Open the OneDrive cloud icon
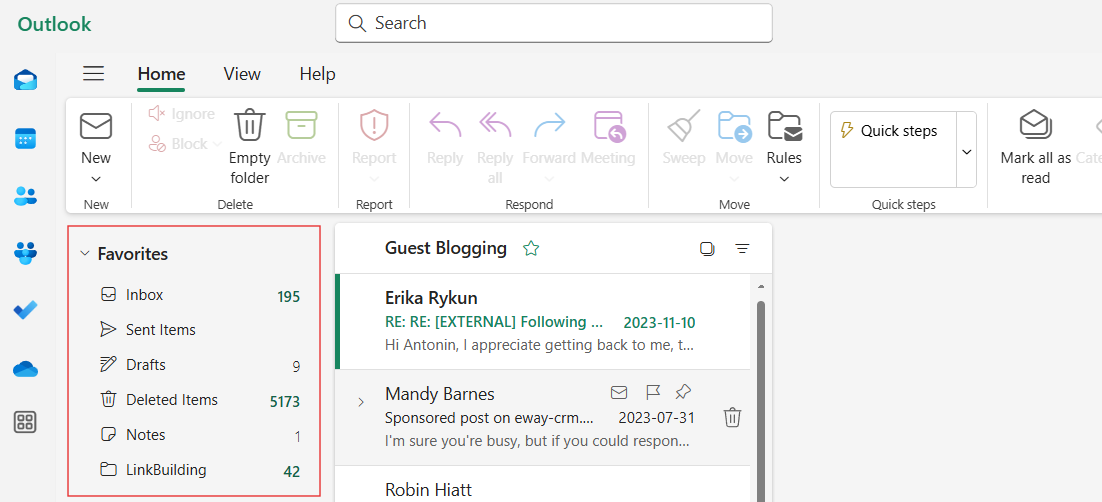 point(26,368)
